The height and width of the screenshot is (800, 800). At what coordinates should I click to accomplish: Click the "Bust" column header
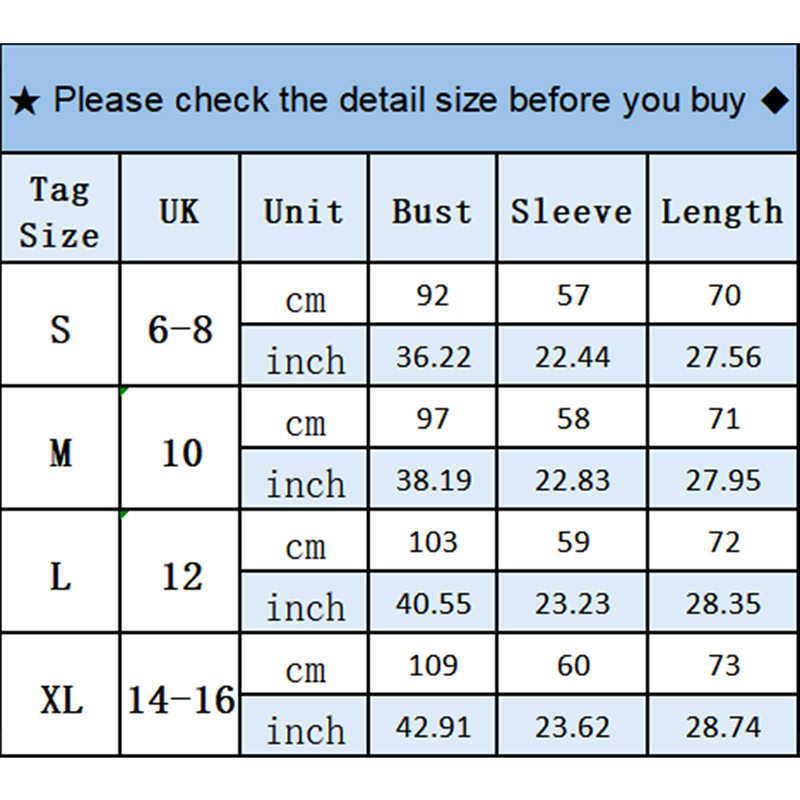[x=432, y=211]
